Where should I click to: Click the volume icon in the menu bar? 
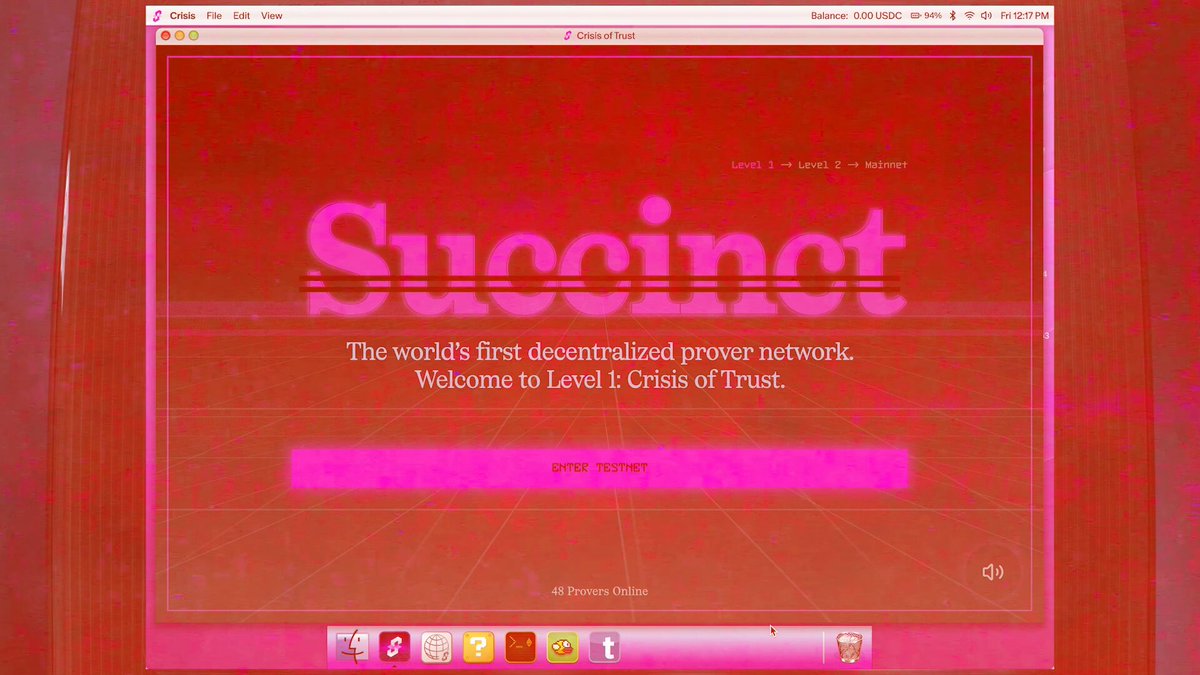tap(986, 16)
